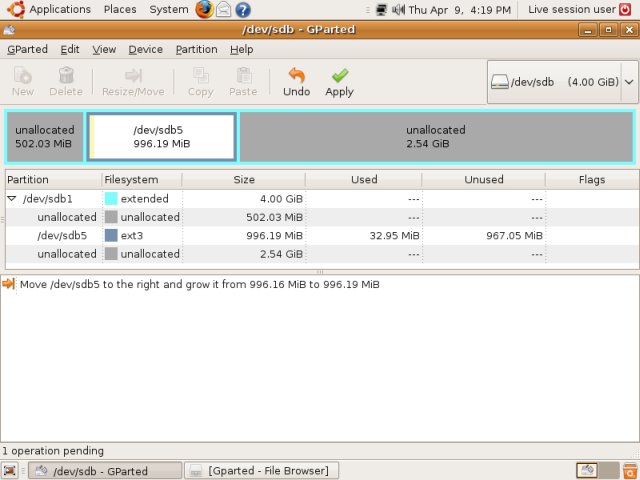Screen dimensions: 640x480
Task: Open the Trash icon in bottom panel
Action: coord(630,471)
